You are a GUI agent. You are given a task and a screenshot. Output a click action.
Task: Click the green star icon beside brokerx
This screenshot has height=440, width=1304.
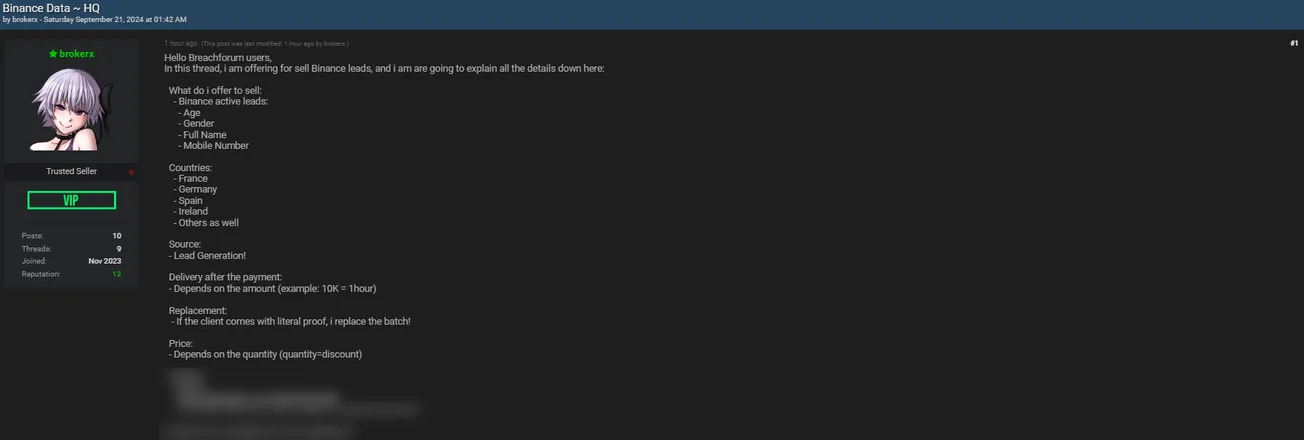point(53,54)
